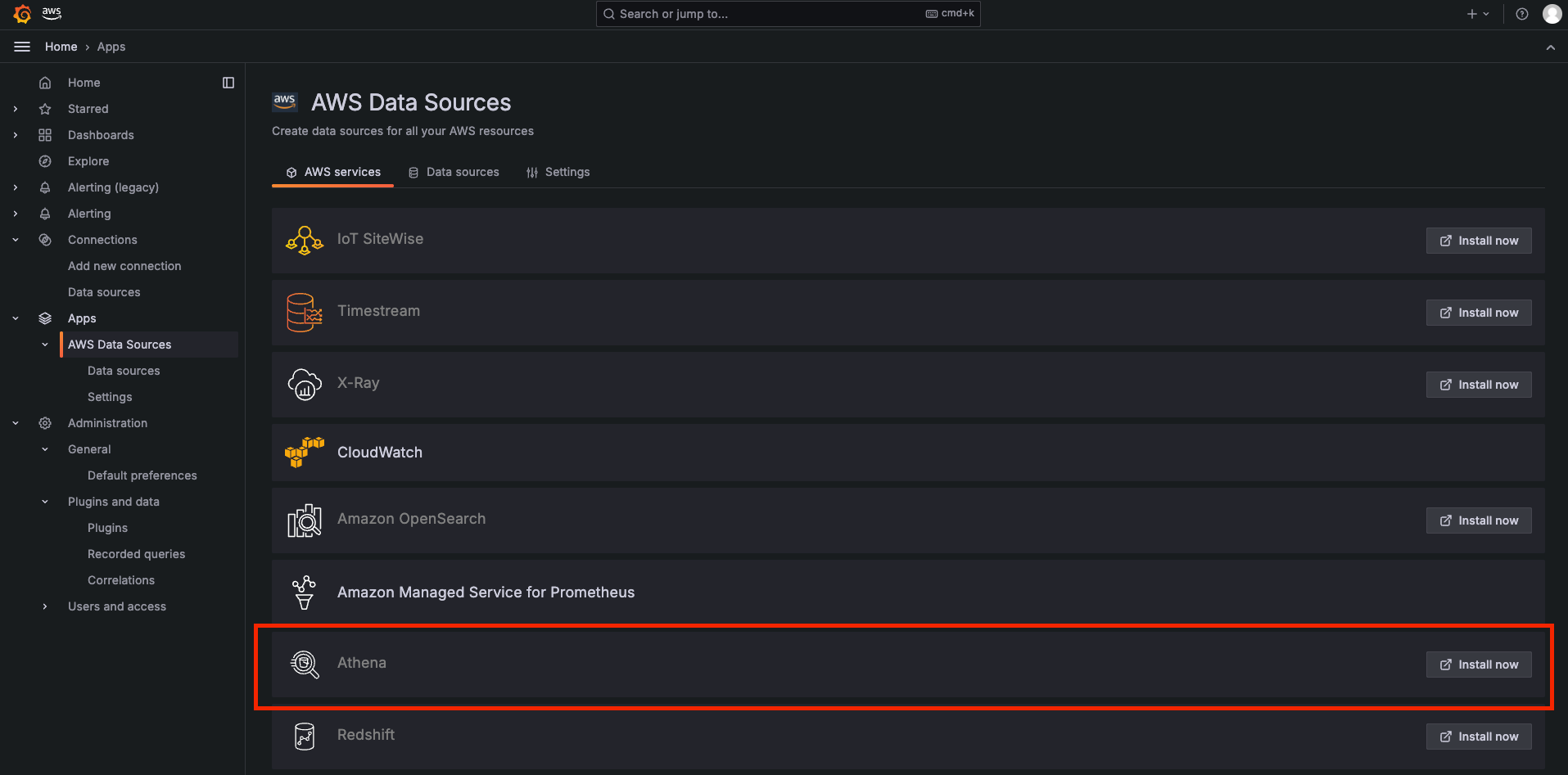This screenshot has height=775, width=1568.
Task: Expand the Starred section
Action: point(16,109)
